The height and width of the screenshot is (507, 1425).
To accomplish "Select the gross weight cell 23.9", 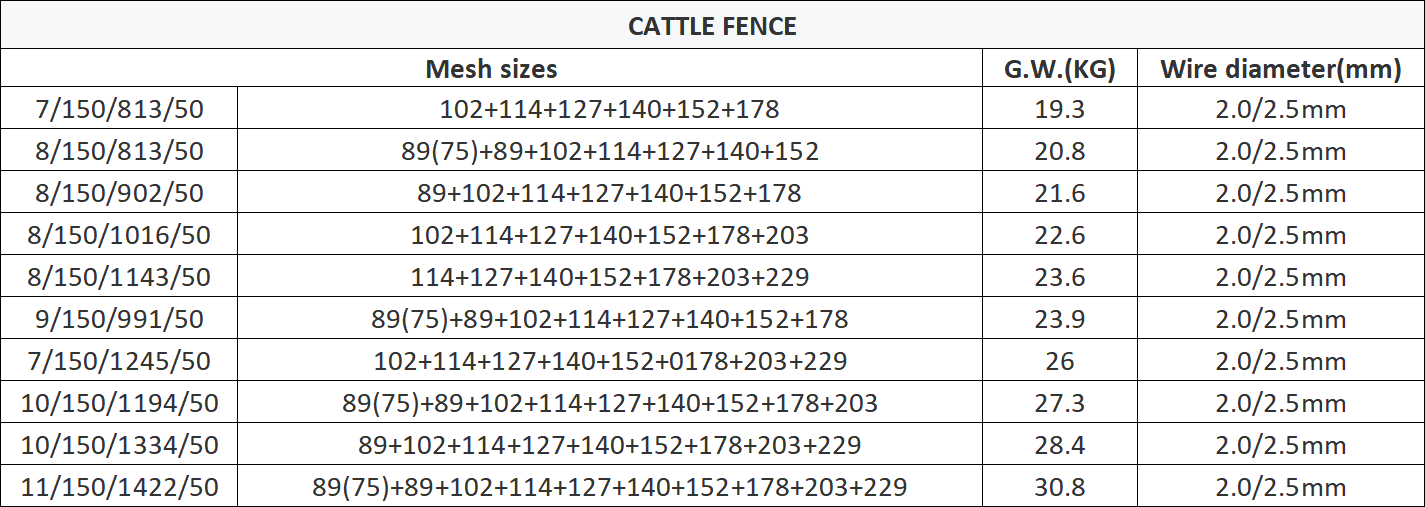I will point(1059,318).
